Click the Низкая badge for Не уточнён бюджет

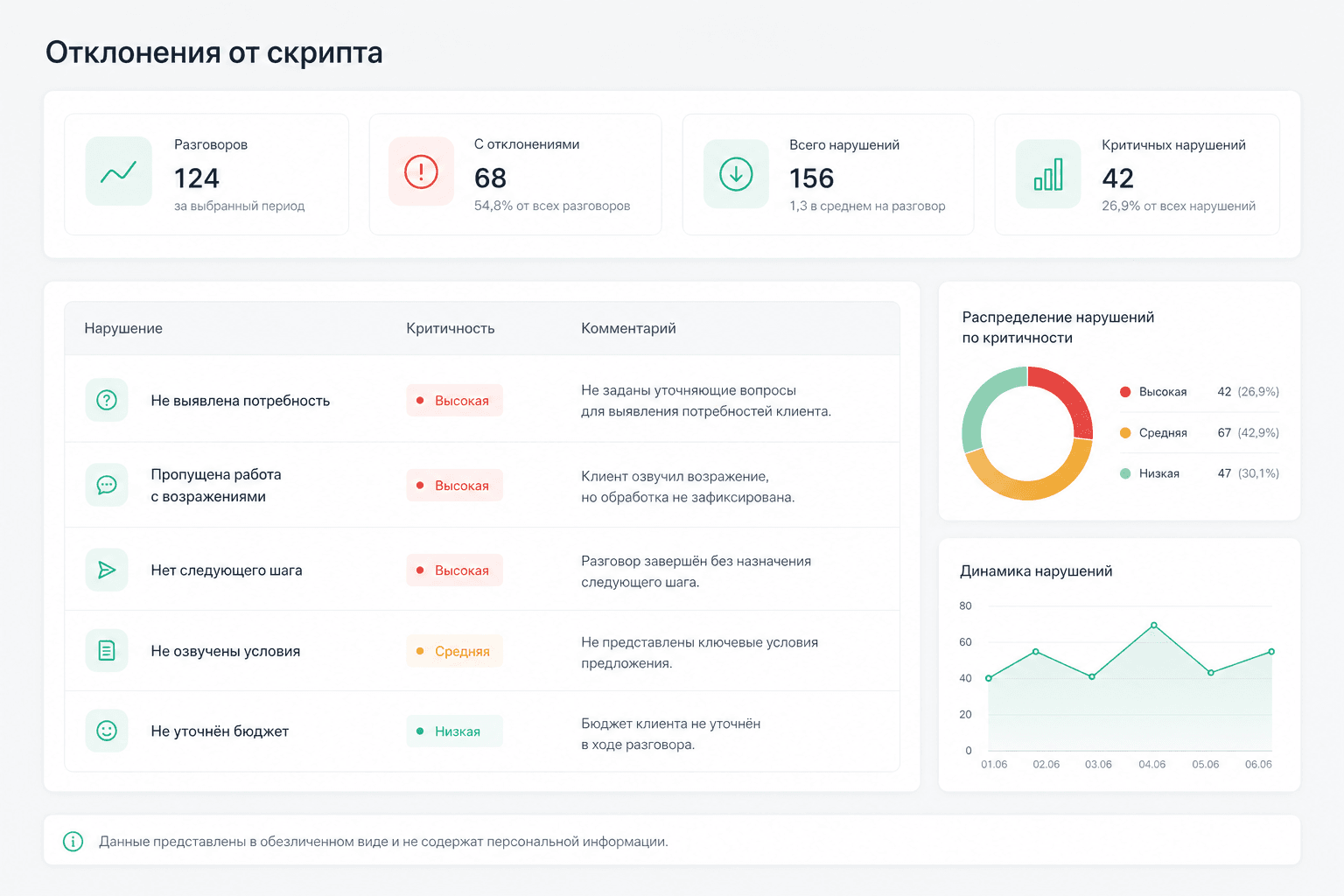pyautogui.click(x=454, y=731)
